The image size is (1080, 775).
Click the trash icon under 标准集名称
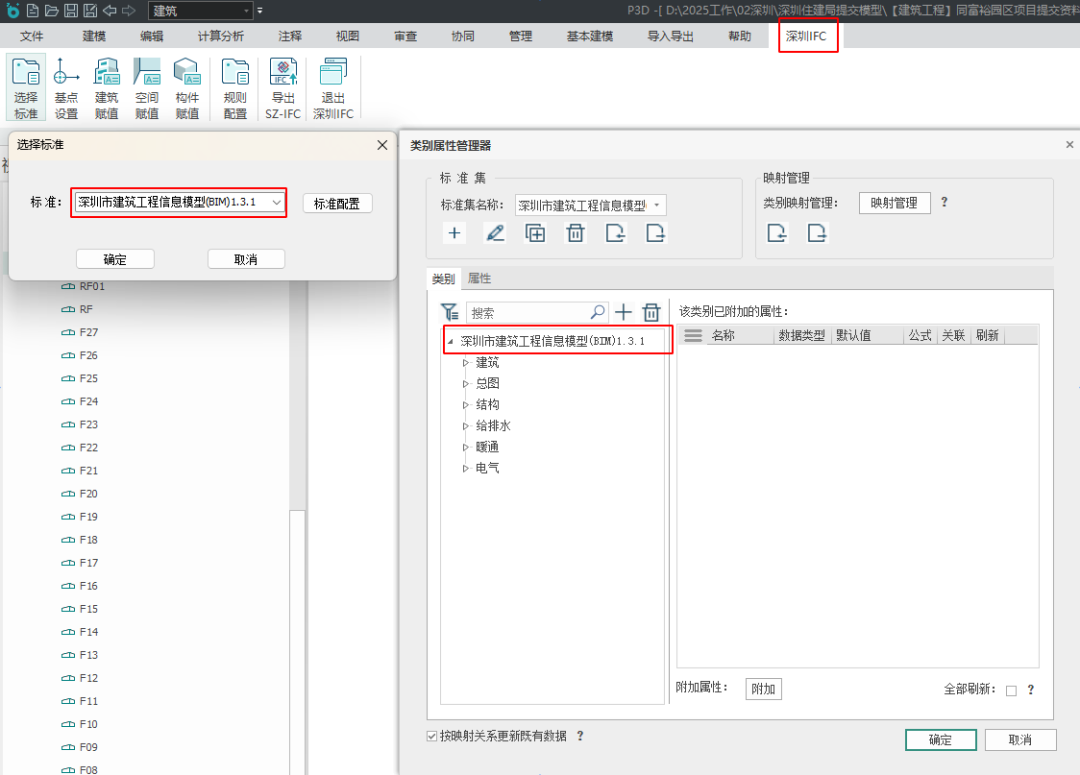click(575, 233)
